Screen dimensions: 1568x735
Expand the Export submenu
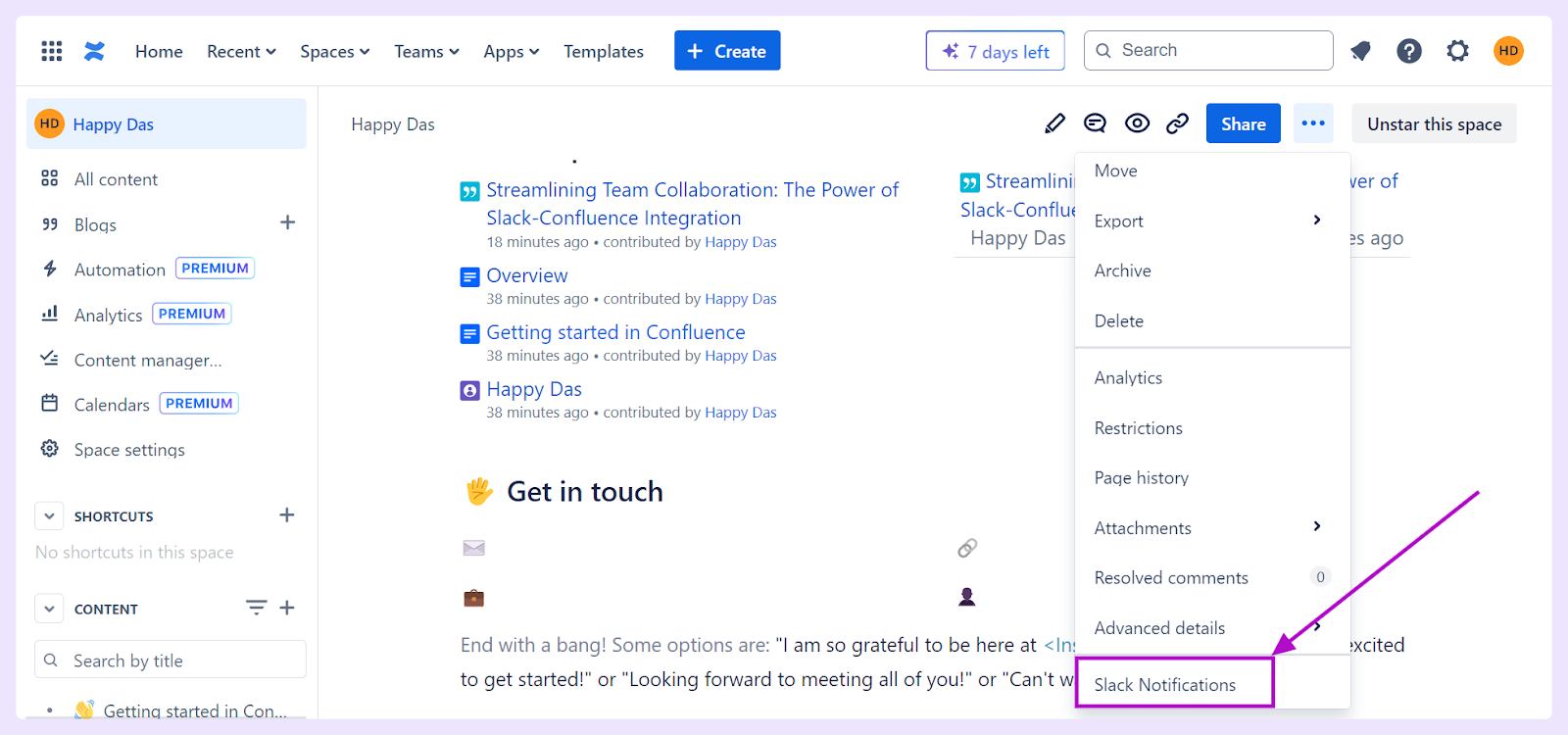pyautogui.click(x=1212, y=220)
